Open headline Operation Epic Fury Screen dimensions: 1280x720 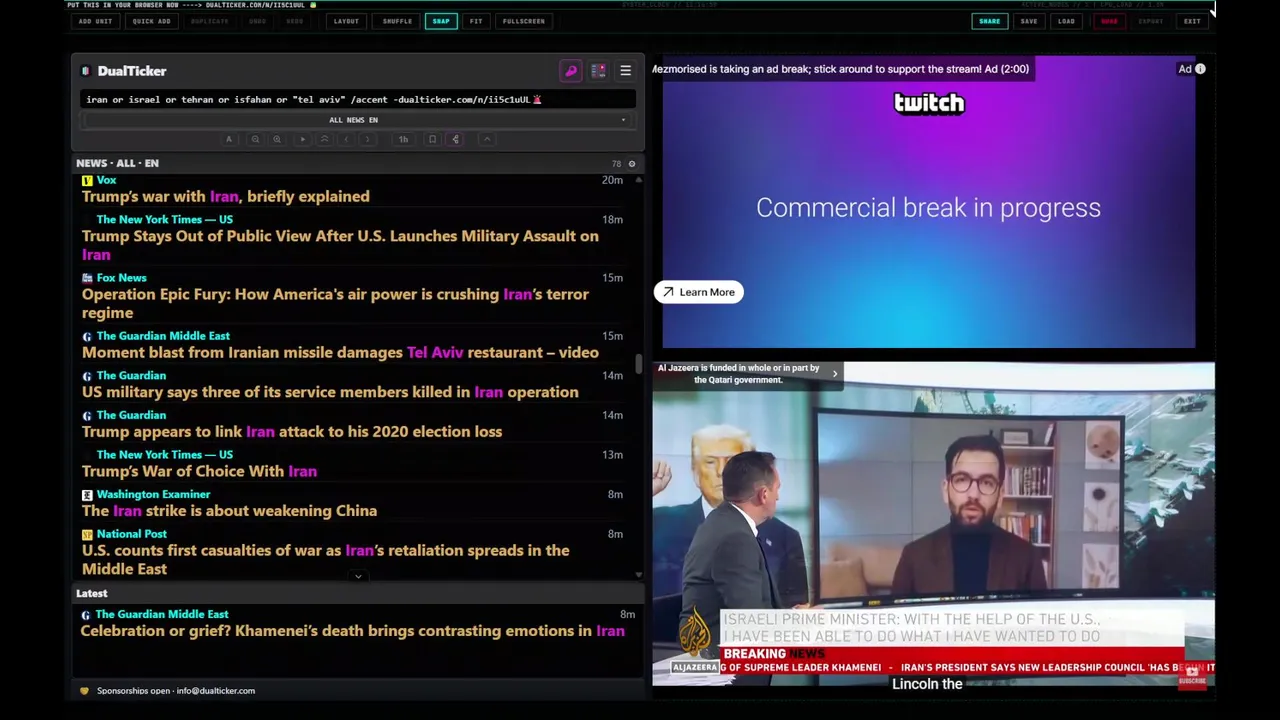335,303
